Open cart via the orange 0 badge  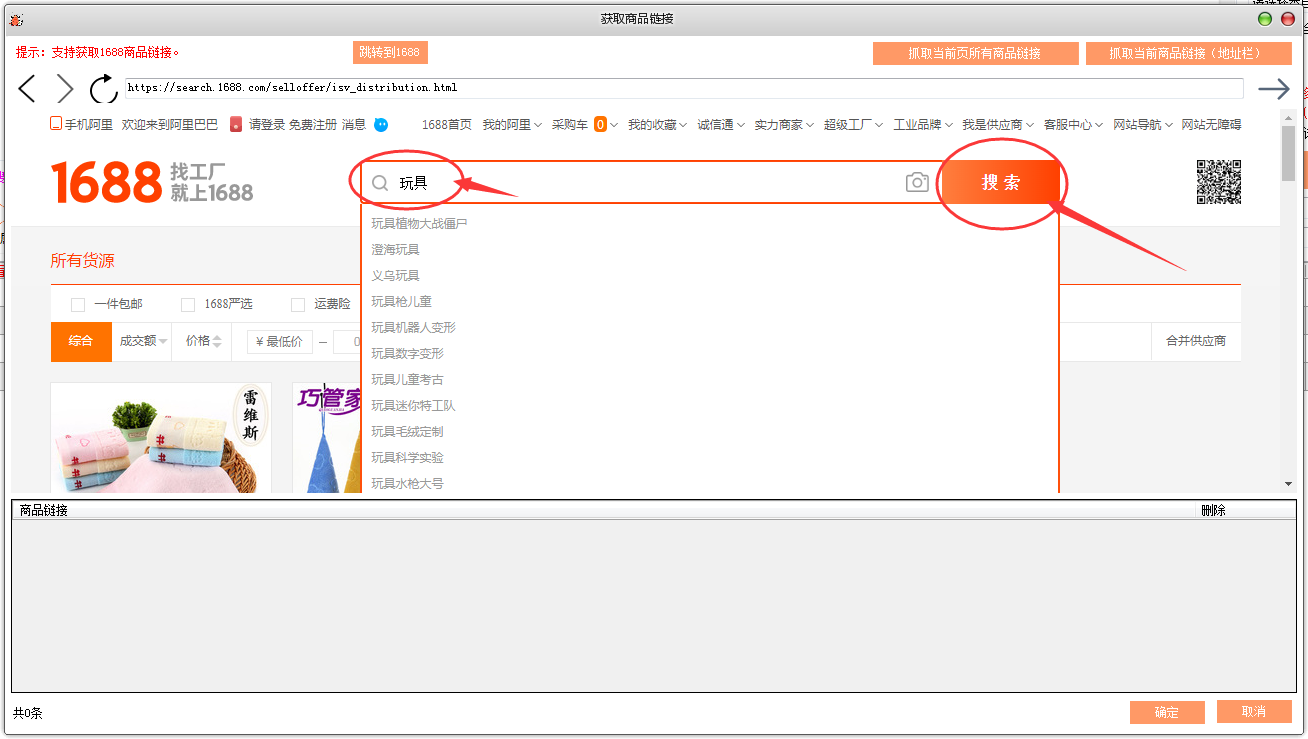tap(600, 125)
